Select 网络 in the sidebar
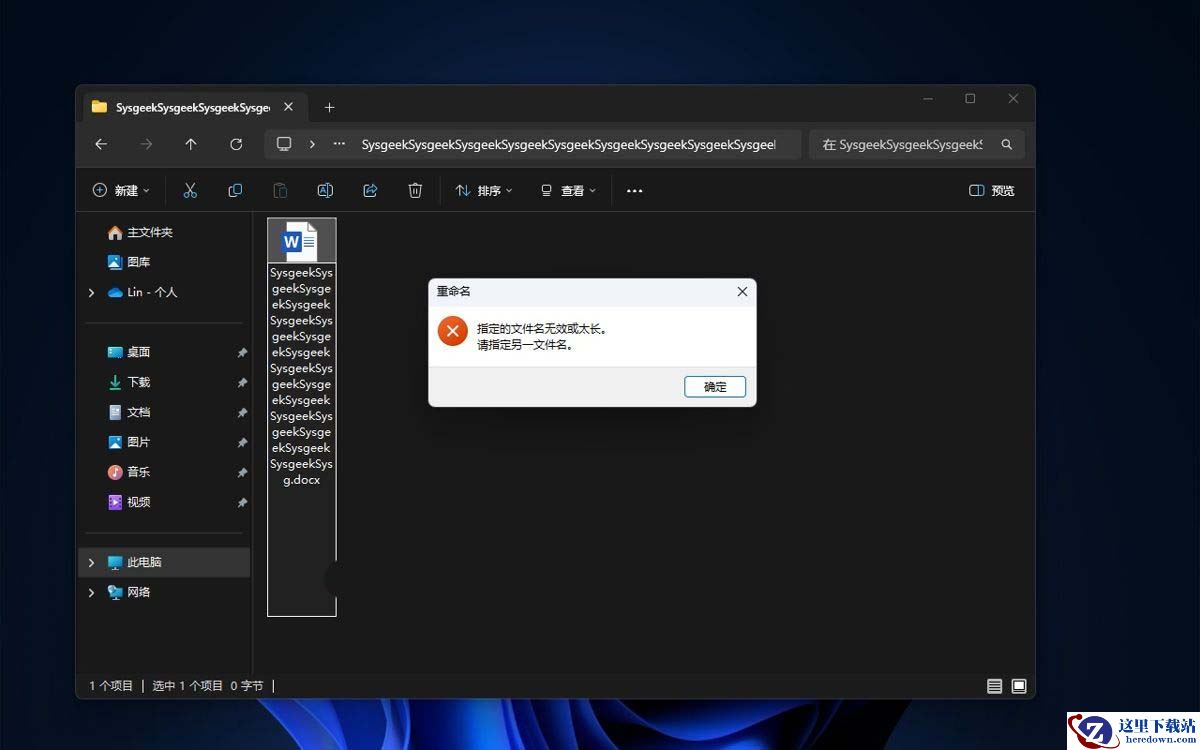Viewport: 1200px width, 750px height. click(x=129, y=592)
